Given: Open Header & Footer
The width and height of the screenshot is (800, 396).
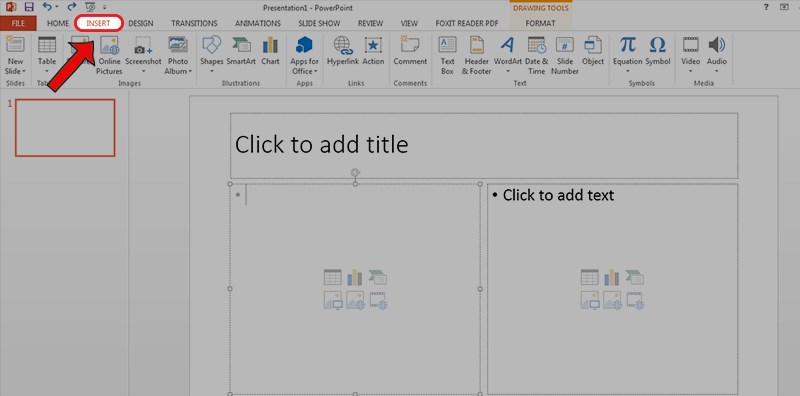Looking at the screenshot, I should [477, 55].
